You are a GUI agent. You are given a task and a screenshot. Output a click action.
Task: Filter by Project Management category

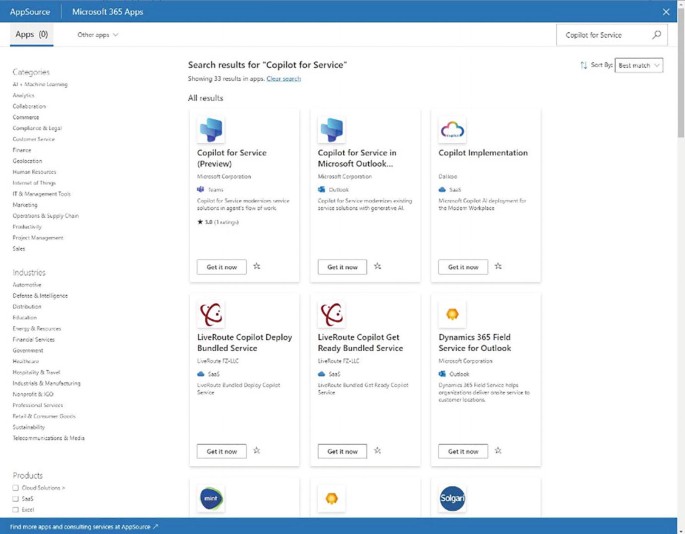click(x=38, y=238)
